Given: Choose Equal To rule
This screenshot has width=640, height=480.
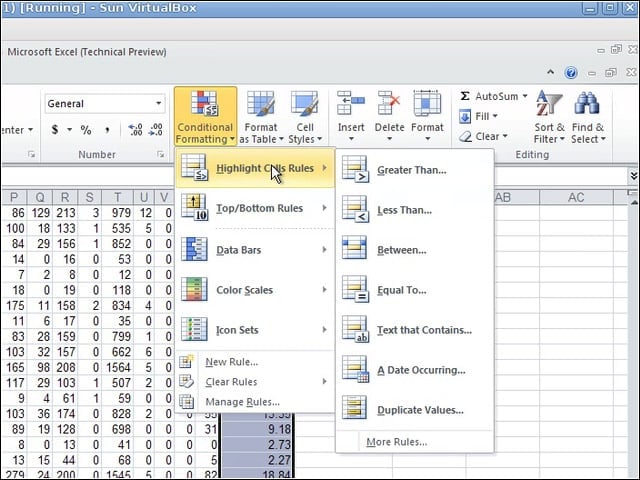Looking at the screenshot, I should pyautogui.click(x=414, y=290).
